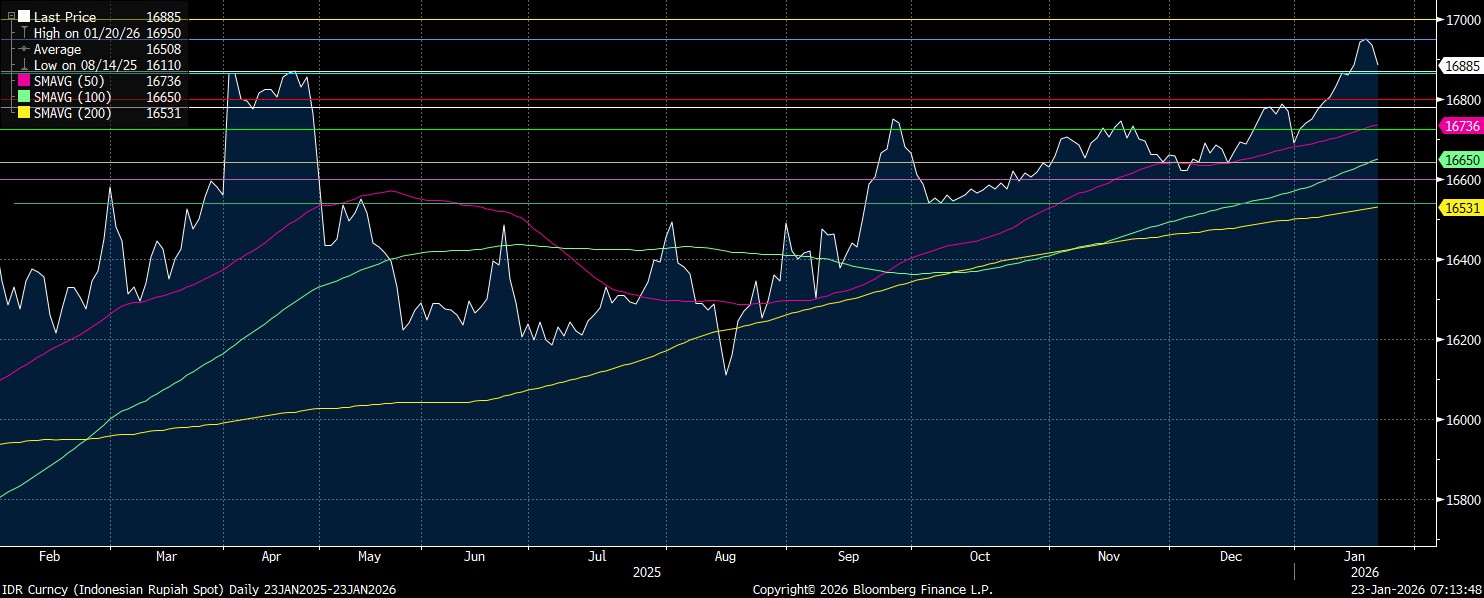1484x598 pixels.
Task: Click the green 16650 axis price tag
Action: 1460,160
